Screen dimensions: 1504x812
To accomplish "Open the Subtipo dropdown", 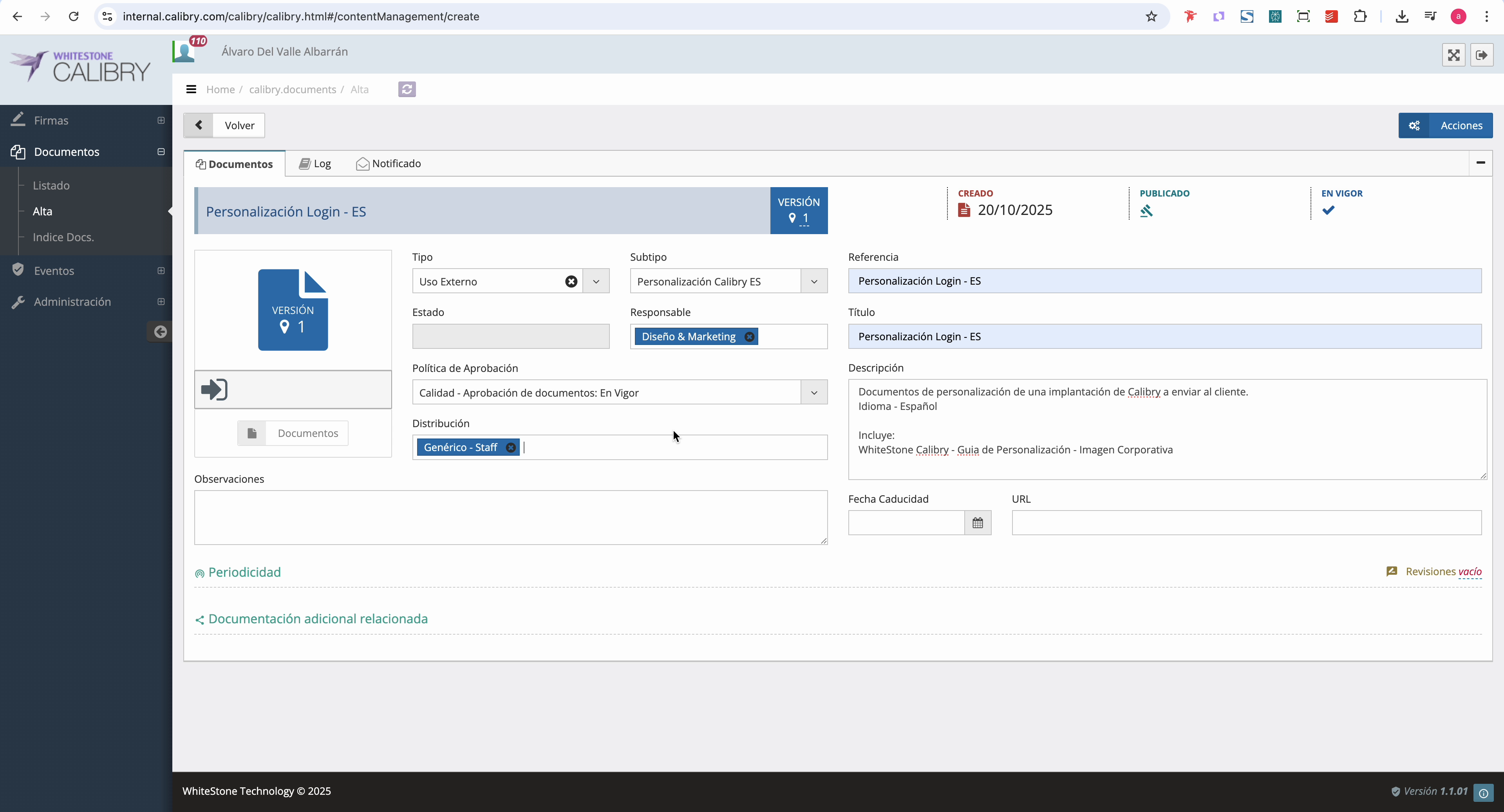I will [814, 281].
